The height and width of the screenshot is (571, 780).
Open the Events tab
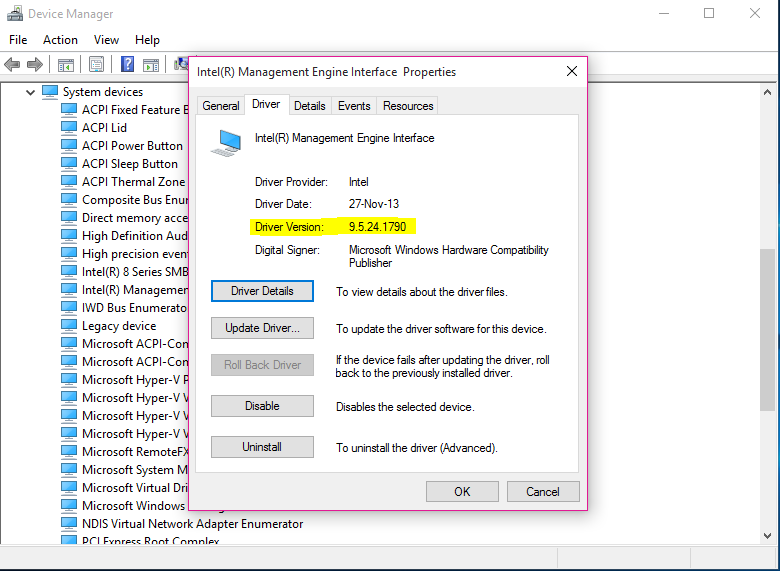[354, 106]
